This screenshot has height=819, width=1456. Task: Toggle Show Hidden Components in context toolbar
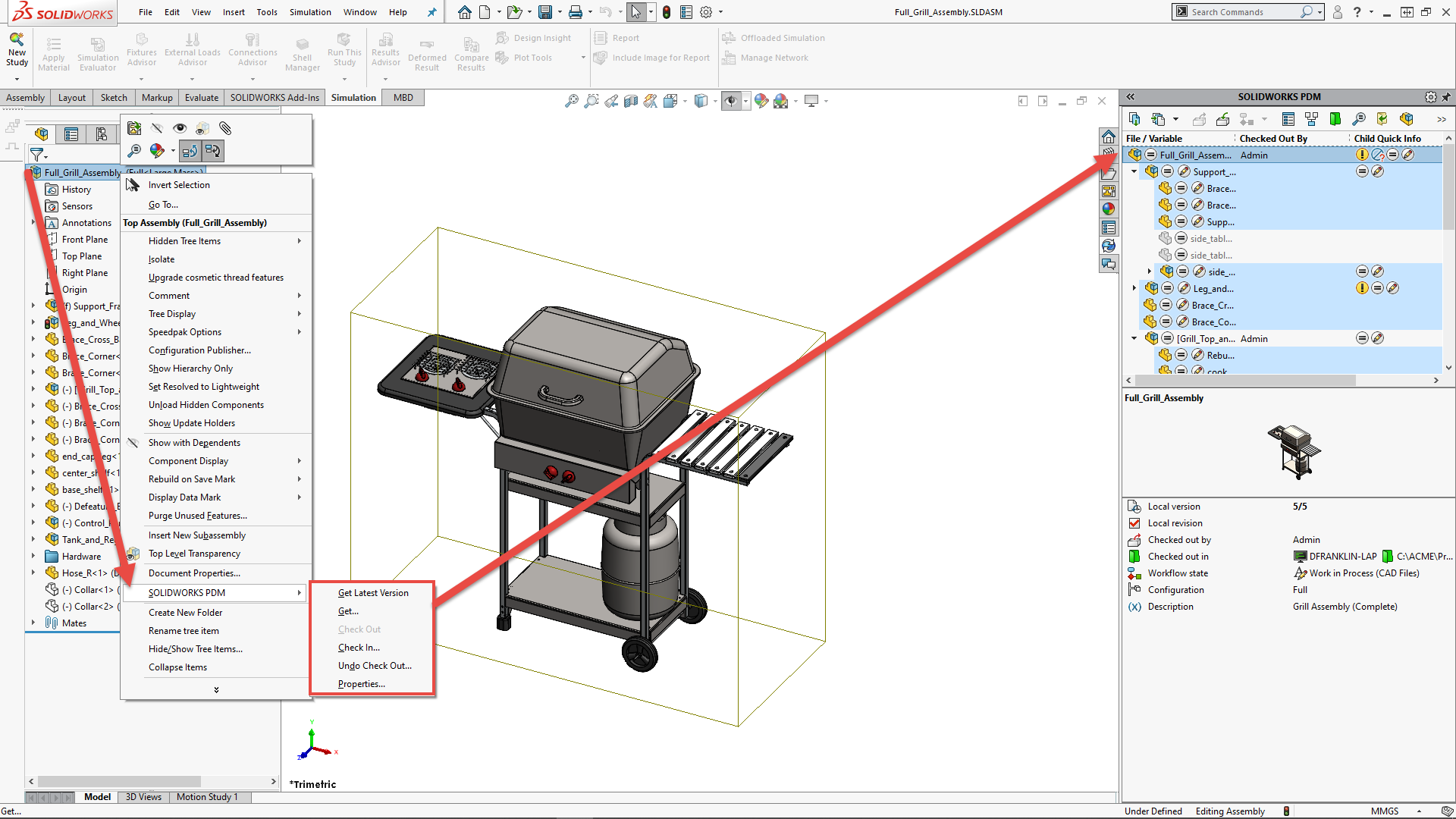coord(202,128)
